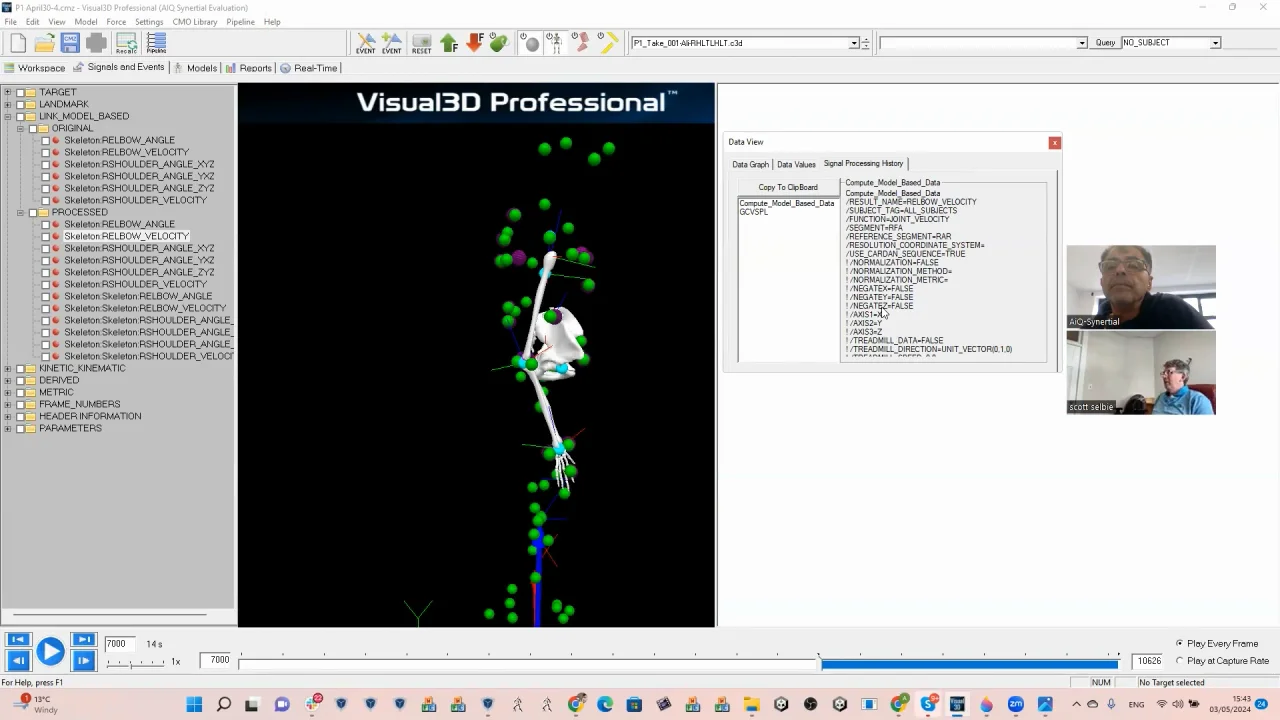Open Windows Start menu
1280x720 pixels.
coord(194,705)
